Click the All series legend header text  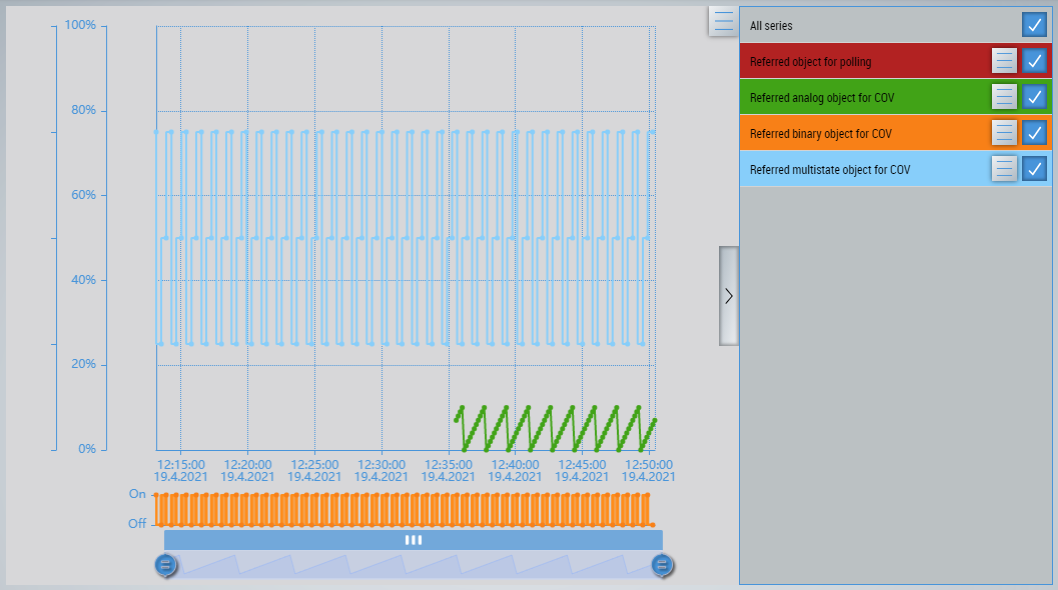(x=771, y=26)
